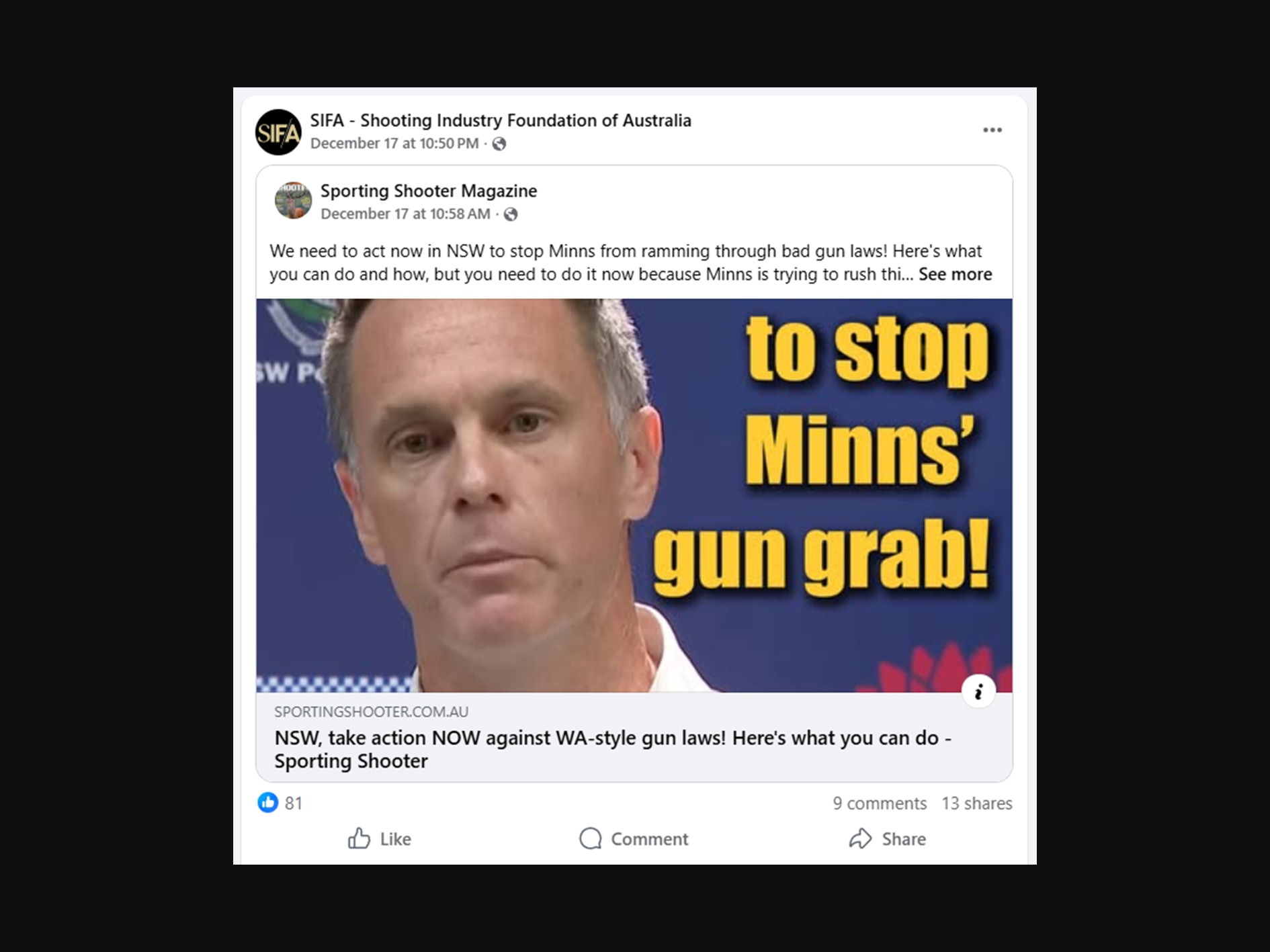Click the blue like reaction icon
This screenshot has height=952, width=1270.
pyautogui.click(x=267, y=802)
